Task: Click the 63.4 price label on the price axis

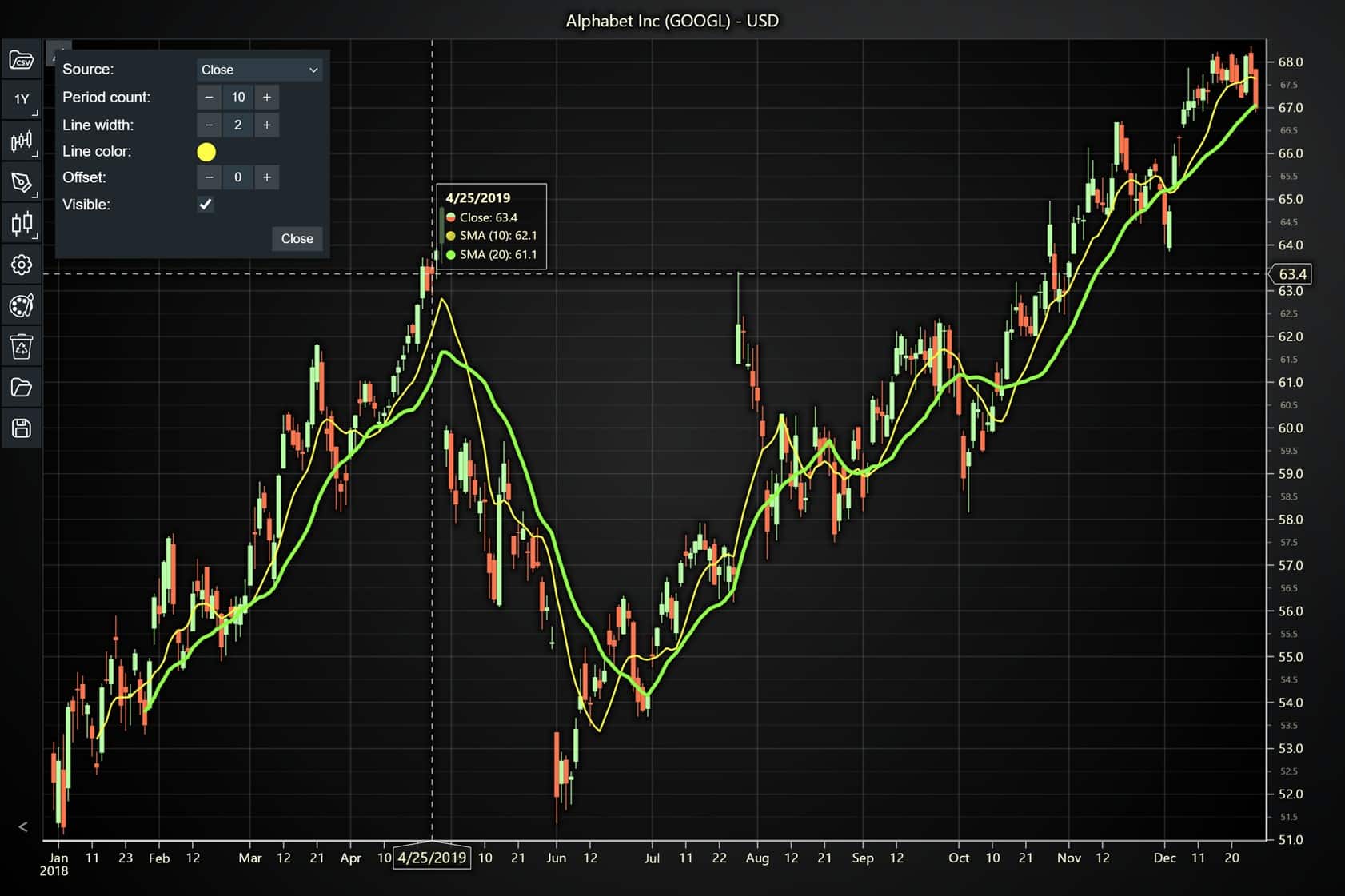Action: pos(1292,274)
